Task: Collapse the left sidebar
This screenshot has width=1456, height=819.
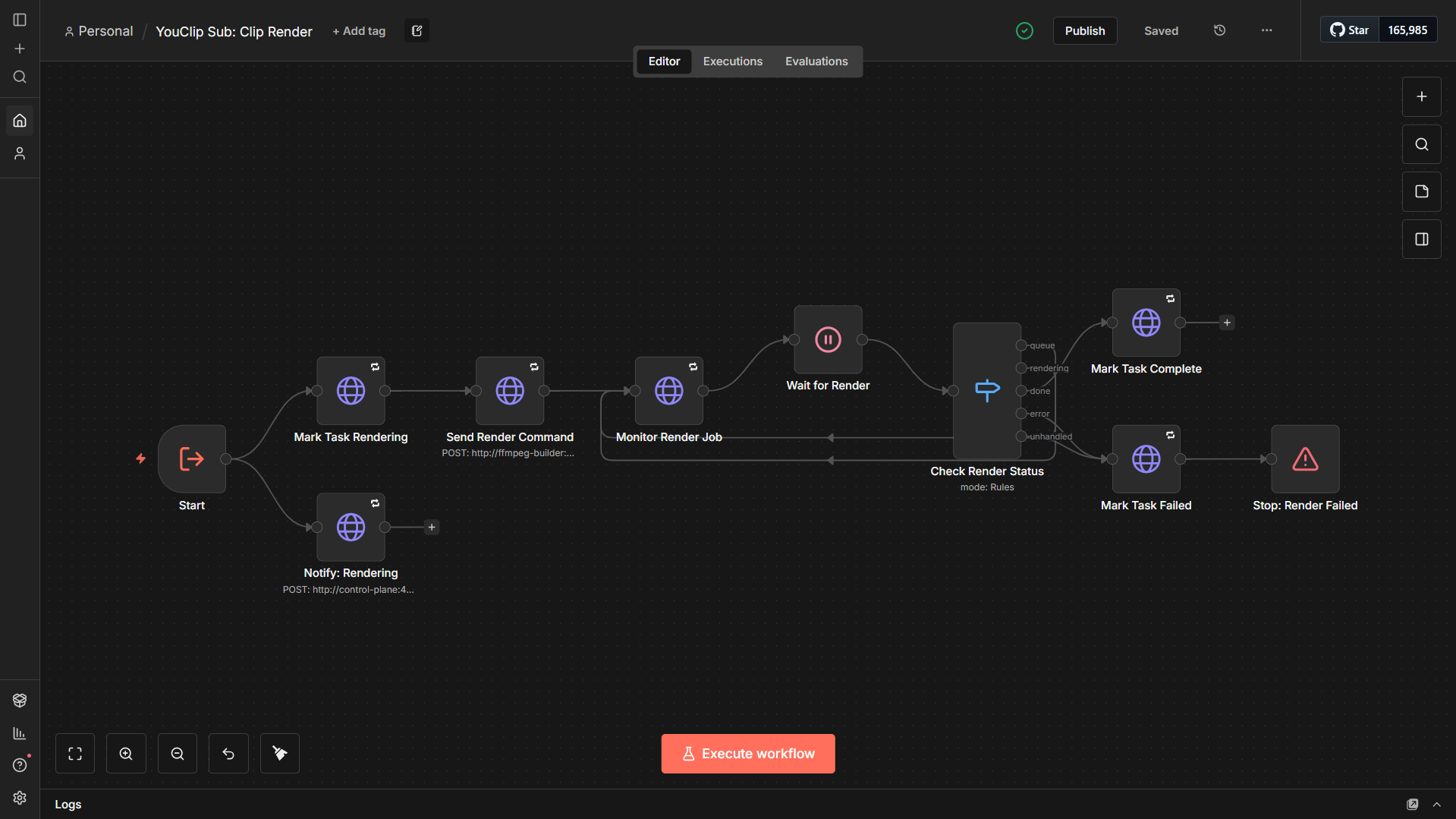Action: tap(19, 20)
